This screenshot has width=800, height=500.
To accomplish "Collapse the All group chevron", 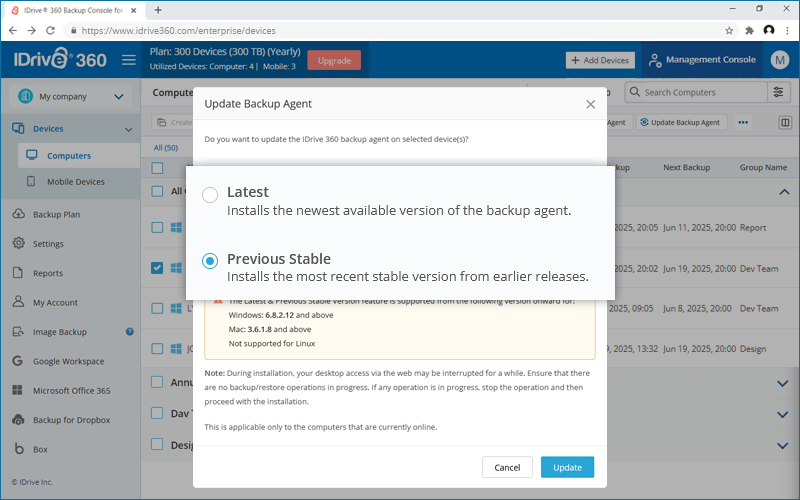I will [x=784, y=192].
